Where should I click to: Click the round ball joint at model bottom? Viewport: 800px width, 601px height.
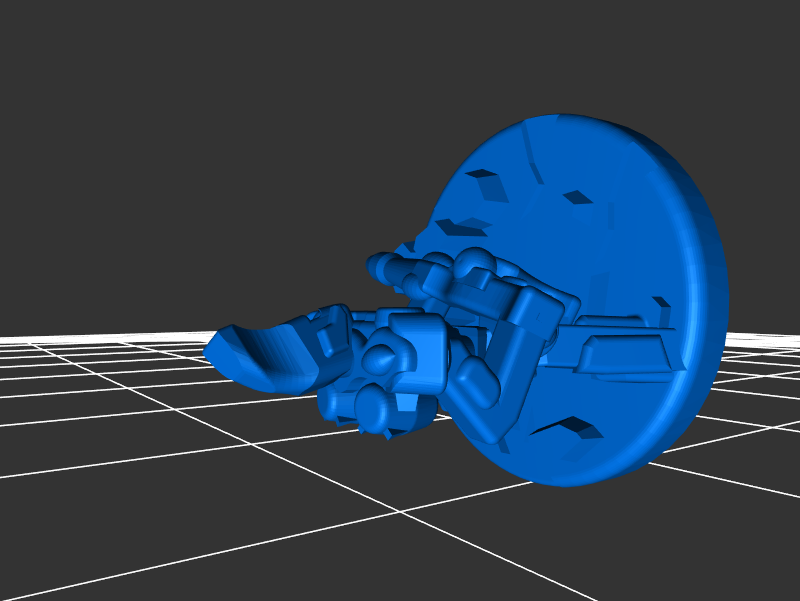[373, 408]
